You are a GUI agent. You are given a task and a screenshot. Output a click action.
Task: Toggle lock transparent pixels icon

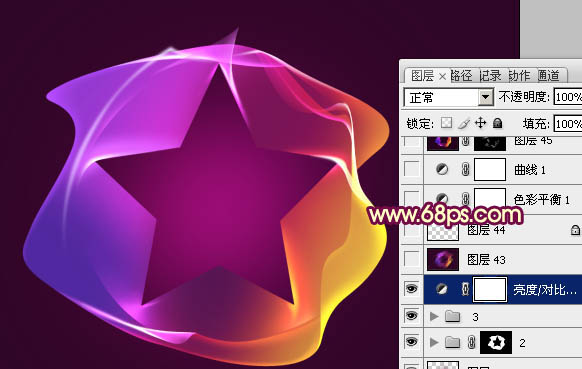pos(447,123)
